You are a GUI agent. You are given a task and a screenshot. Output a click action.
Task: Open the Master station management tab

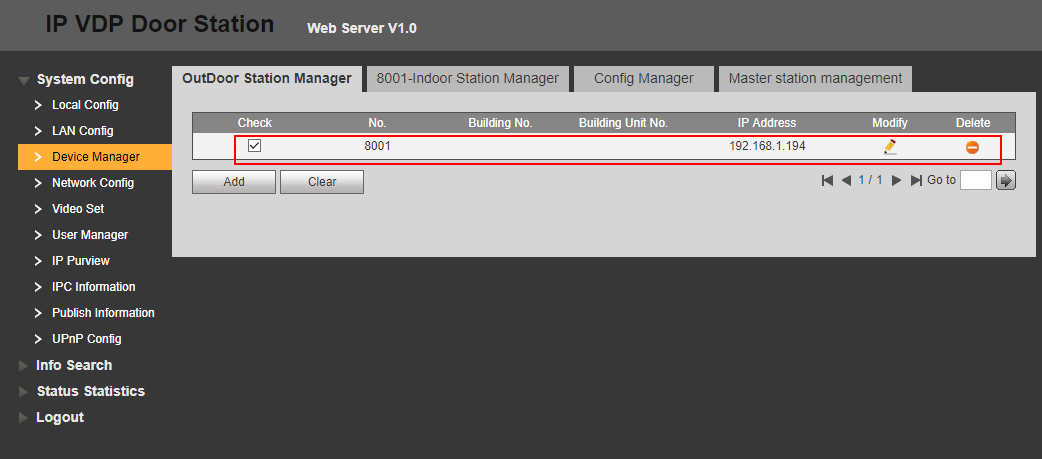point(815,79)
